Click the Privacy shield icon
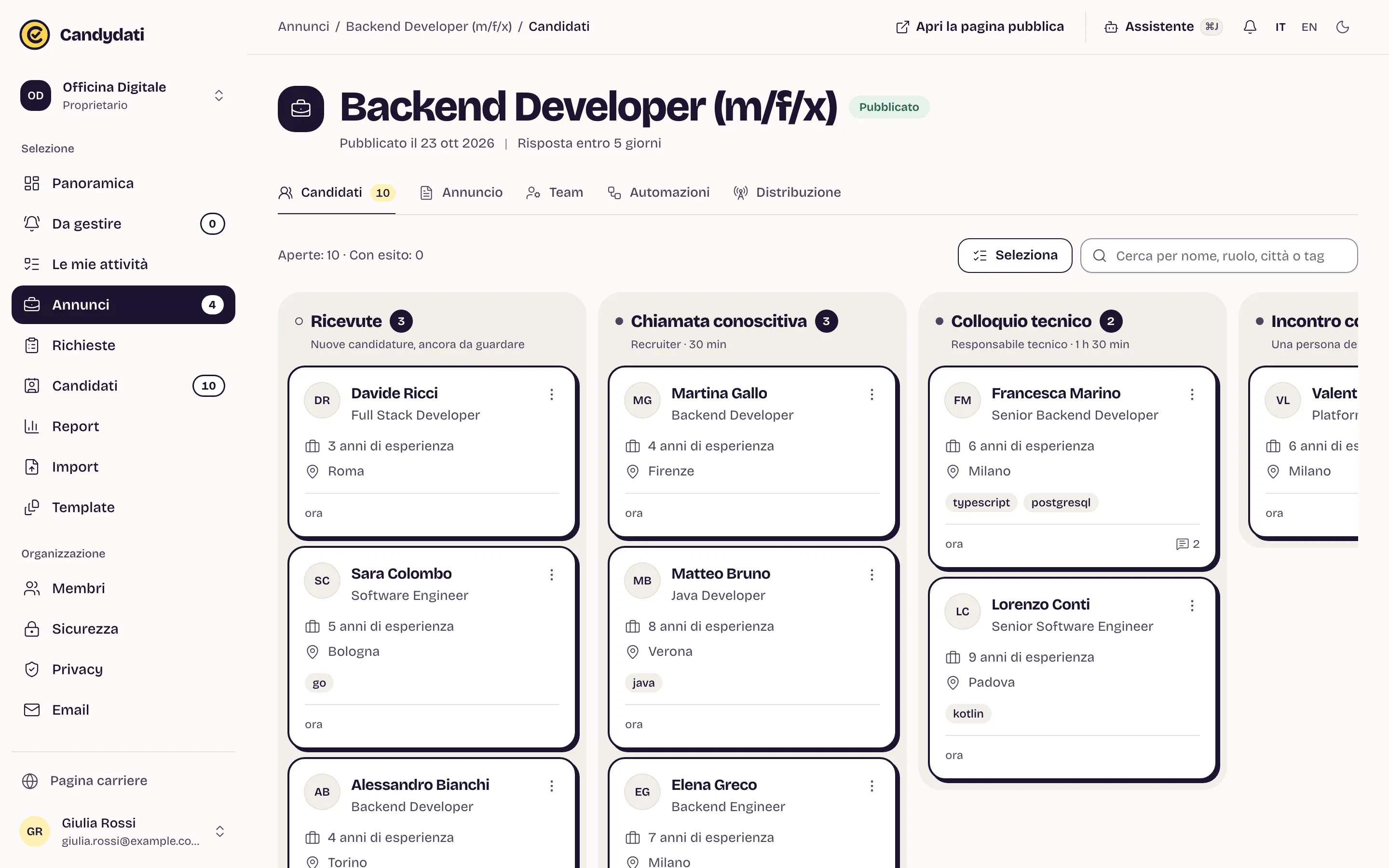The height and width of the screenshot is (868, 1389). tap(31, 669)
